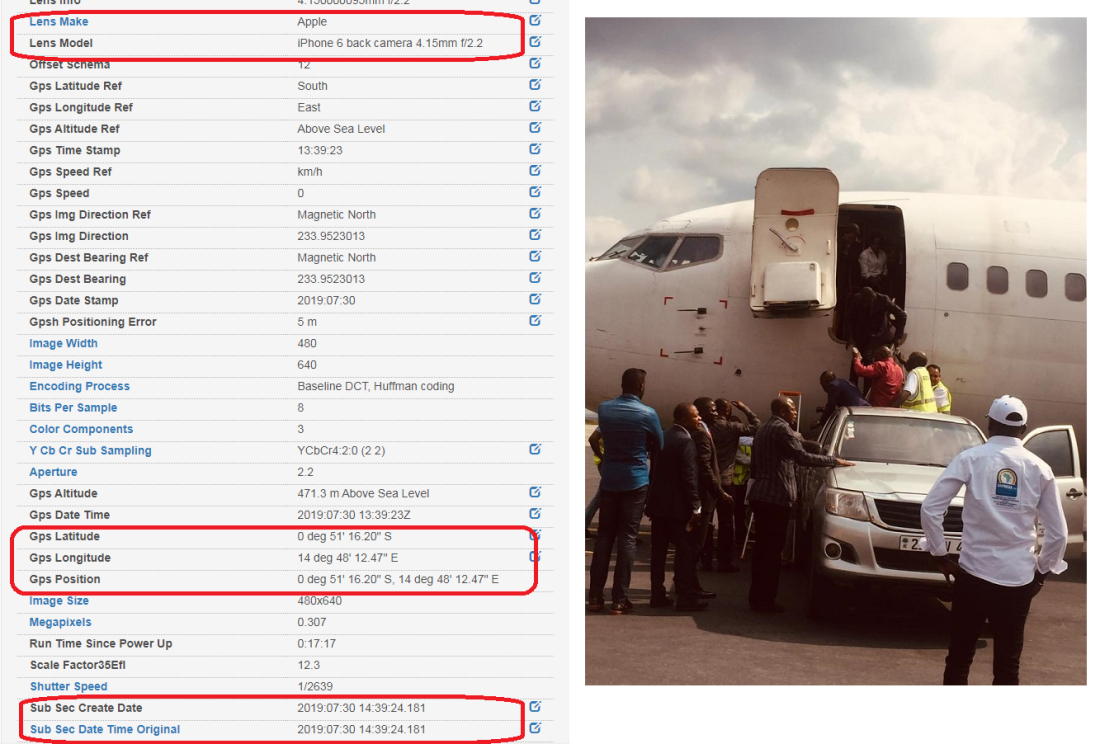Edit Y Cb Cr Sub Sampling value
1100x744 pixels.
tap(535, 449)
